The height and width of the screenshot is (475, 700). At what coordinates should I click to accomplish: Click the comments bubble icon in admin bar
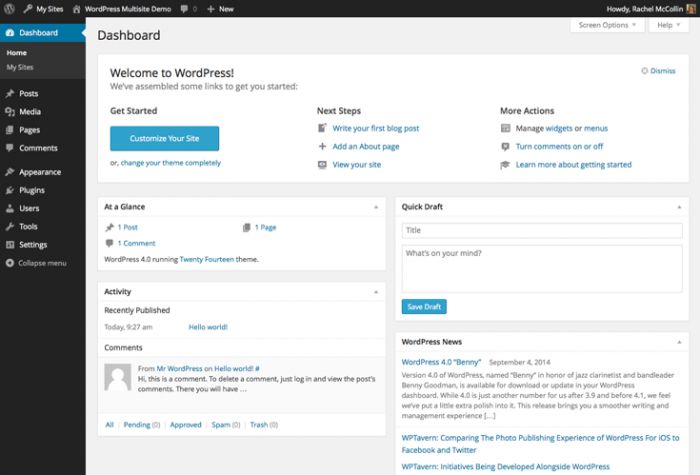coord(184,8)
